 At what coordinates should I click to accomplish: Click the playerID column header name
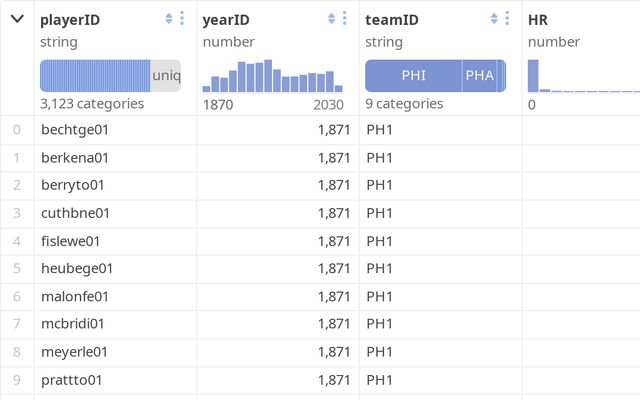coord(70,19)
